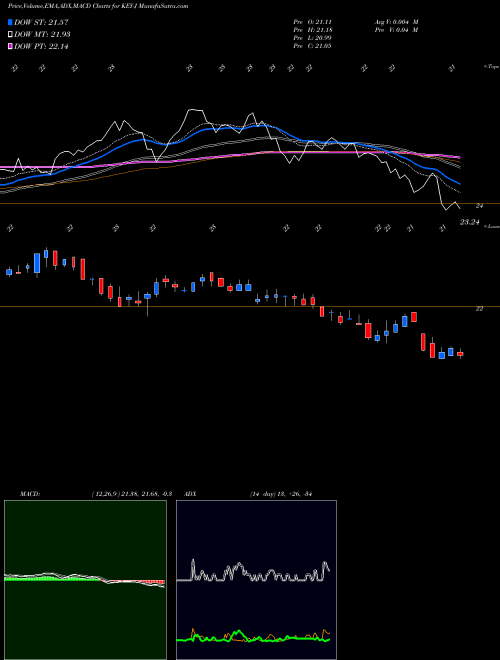Click the 24 price level label

point(479,206)
